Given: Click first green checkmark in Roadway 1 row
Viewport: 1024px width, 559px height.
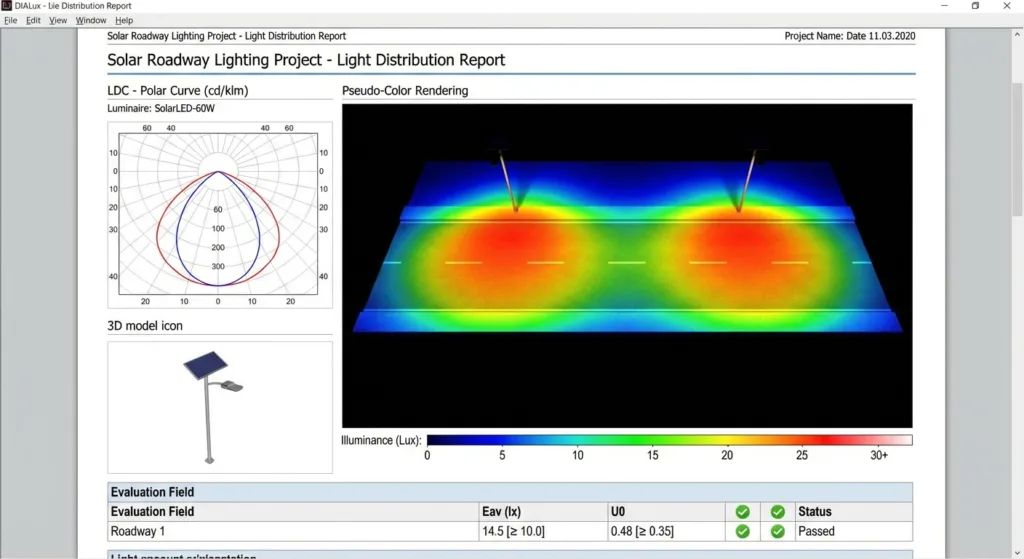Looking at the screenshot, I should tap(743, 532).
